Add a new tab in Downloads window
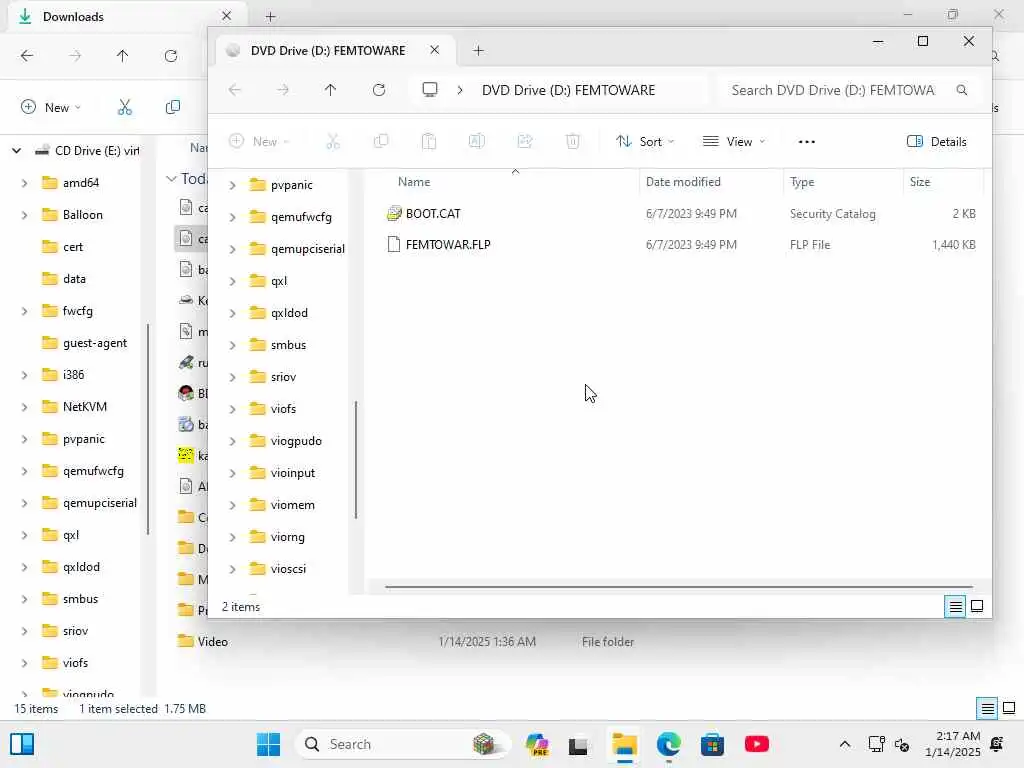The image size is (1024, 768). coord(270,17)
